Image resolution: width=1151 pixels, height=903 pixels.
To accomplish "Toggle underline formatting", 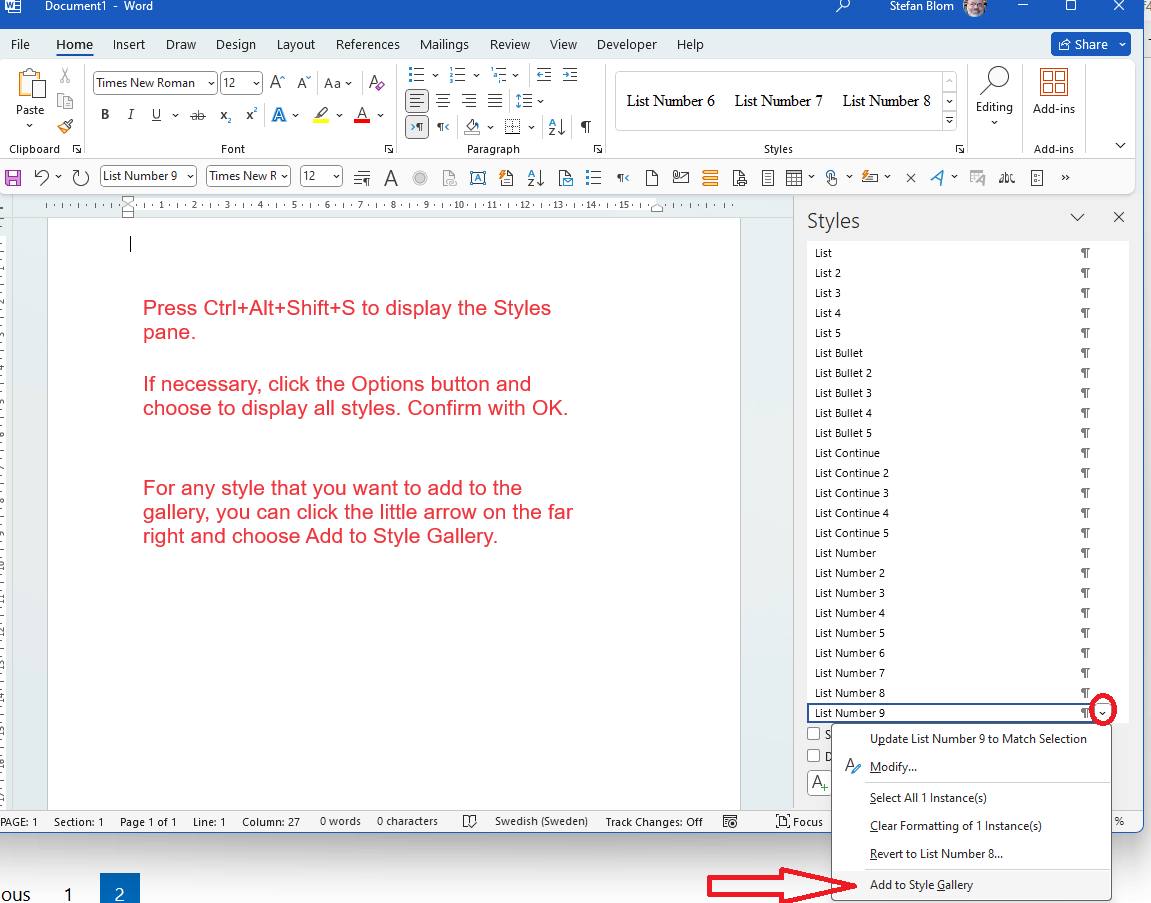I will (x=156, y=114).
